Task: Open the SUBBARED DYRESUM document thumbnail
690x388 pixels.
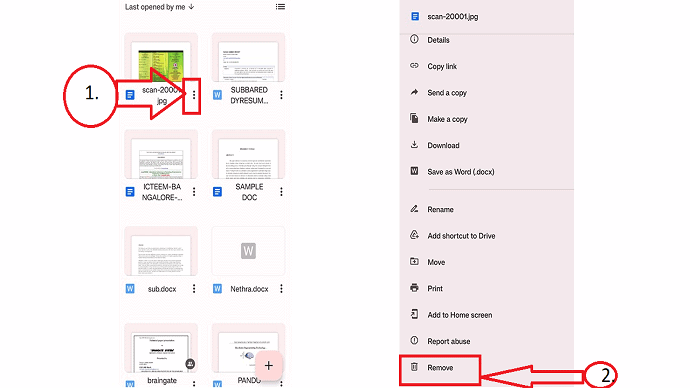Action: pyautogui.click(x=248, y=57)
